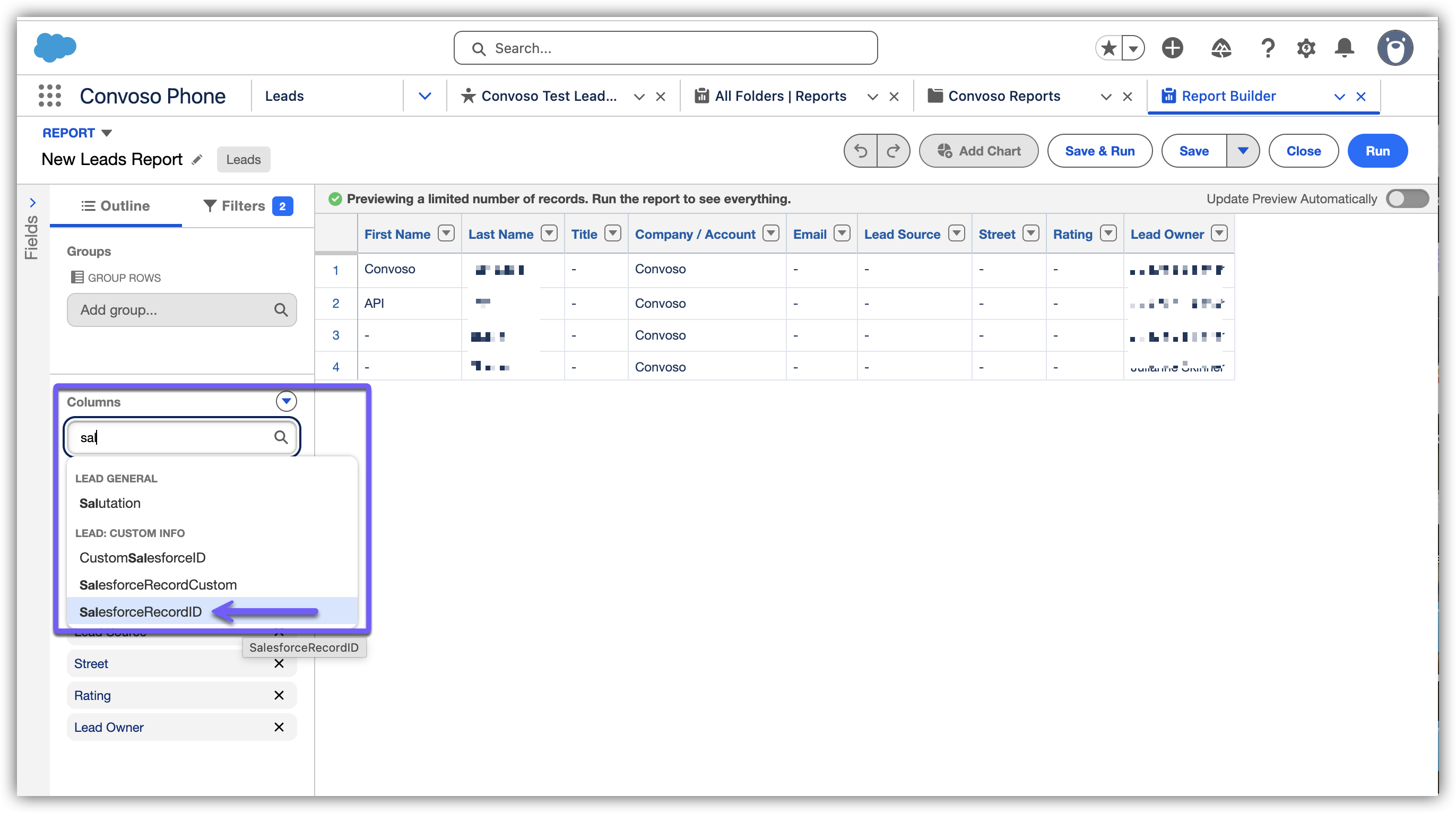Viewport: 1456px width, 813px height.
Task: Click the pencil icon to rename the report
Action: click(197, 160)
